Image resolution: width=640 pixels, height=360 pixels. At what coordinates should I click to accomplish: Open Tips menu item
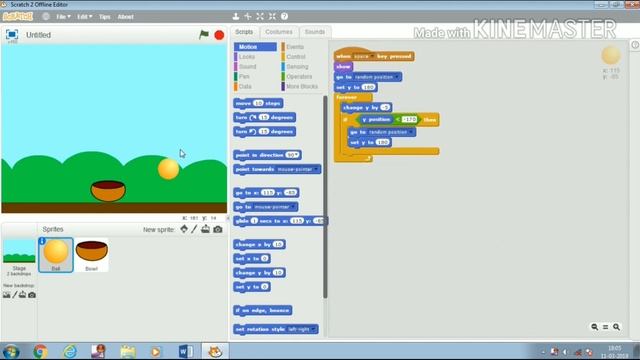tap(104, 17)
